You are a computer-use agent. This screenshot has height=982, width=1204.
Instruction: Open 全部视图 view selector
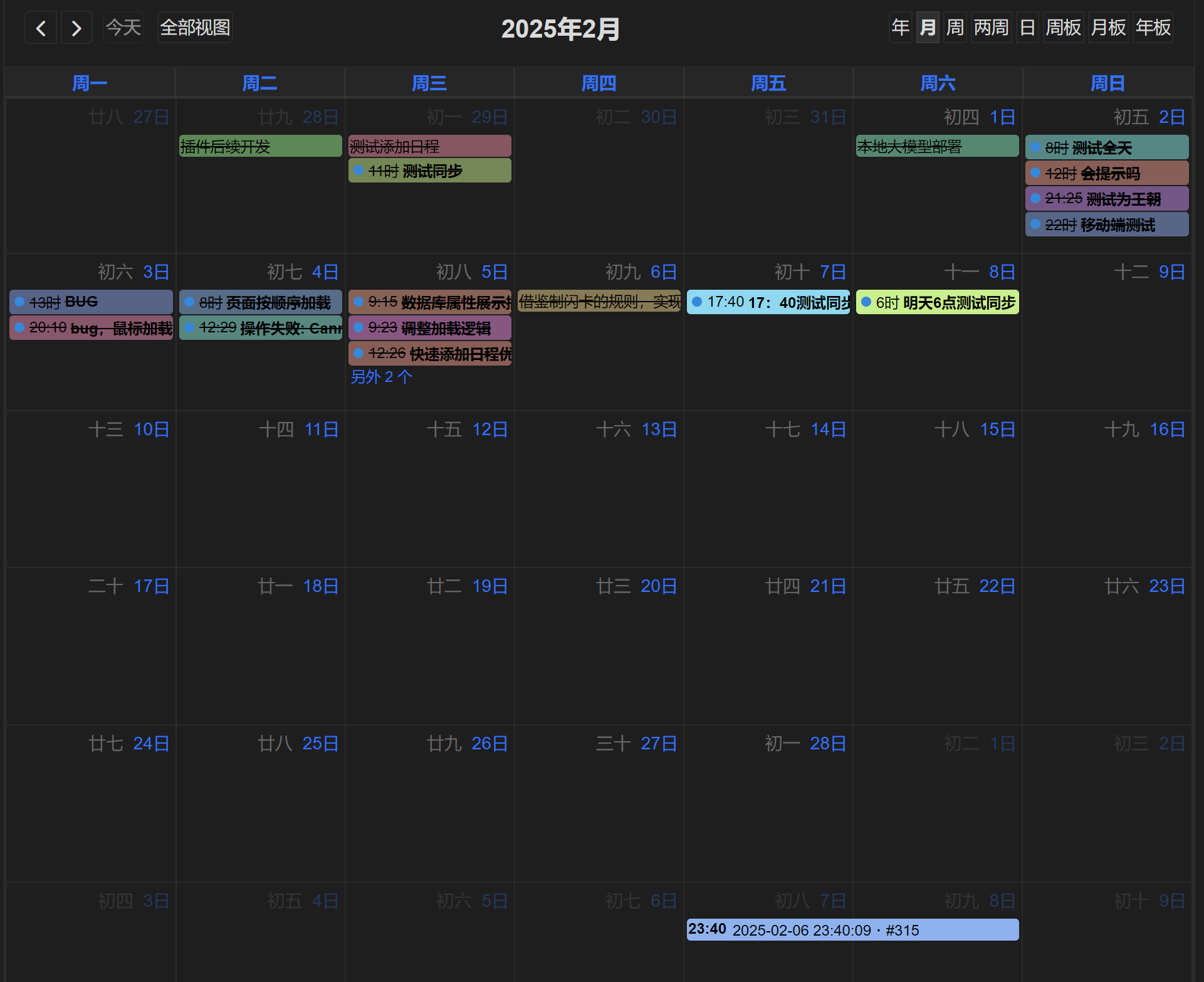pos(195,28)
